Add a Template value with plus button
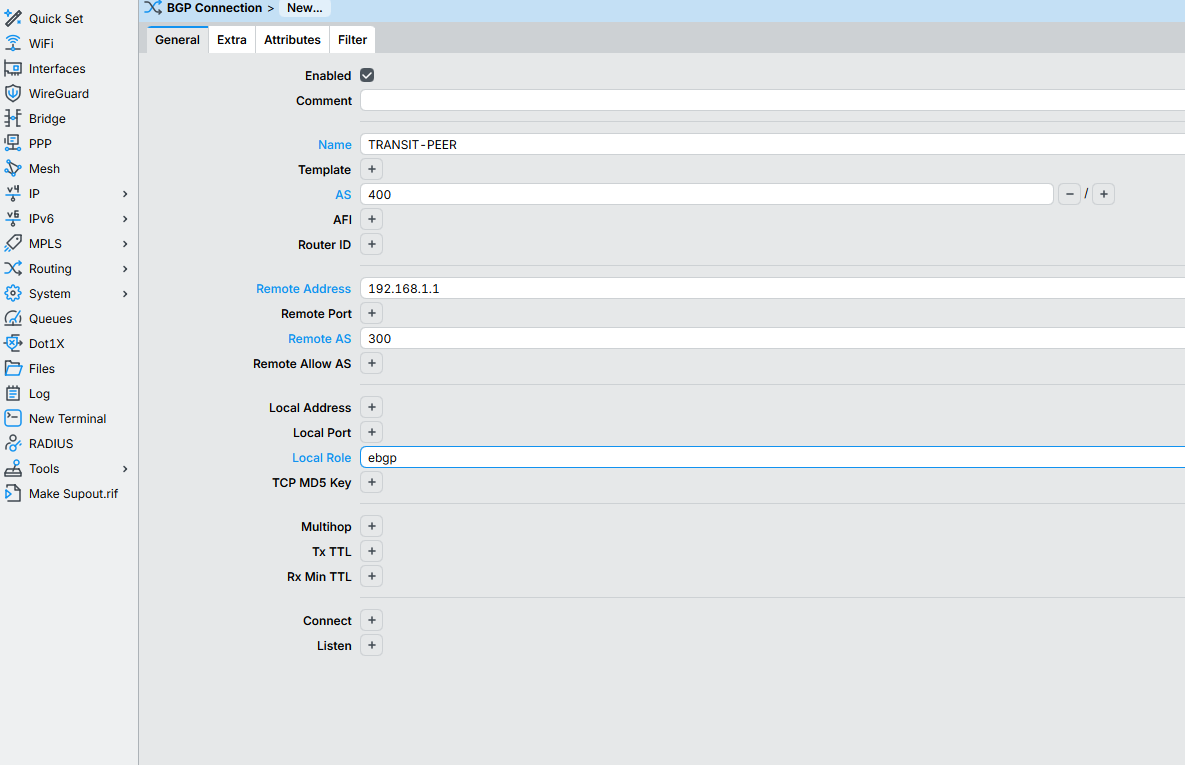1185x765 pixels. (x=372, y=169)
